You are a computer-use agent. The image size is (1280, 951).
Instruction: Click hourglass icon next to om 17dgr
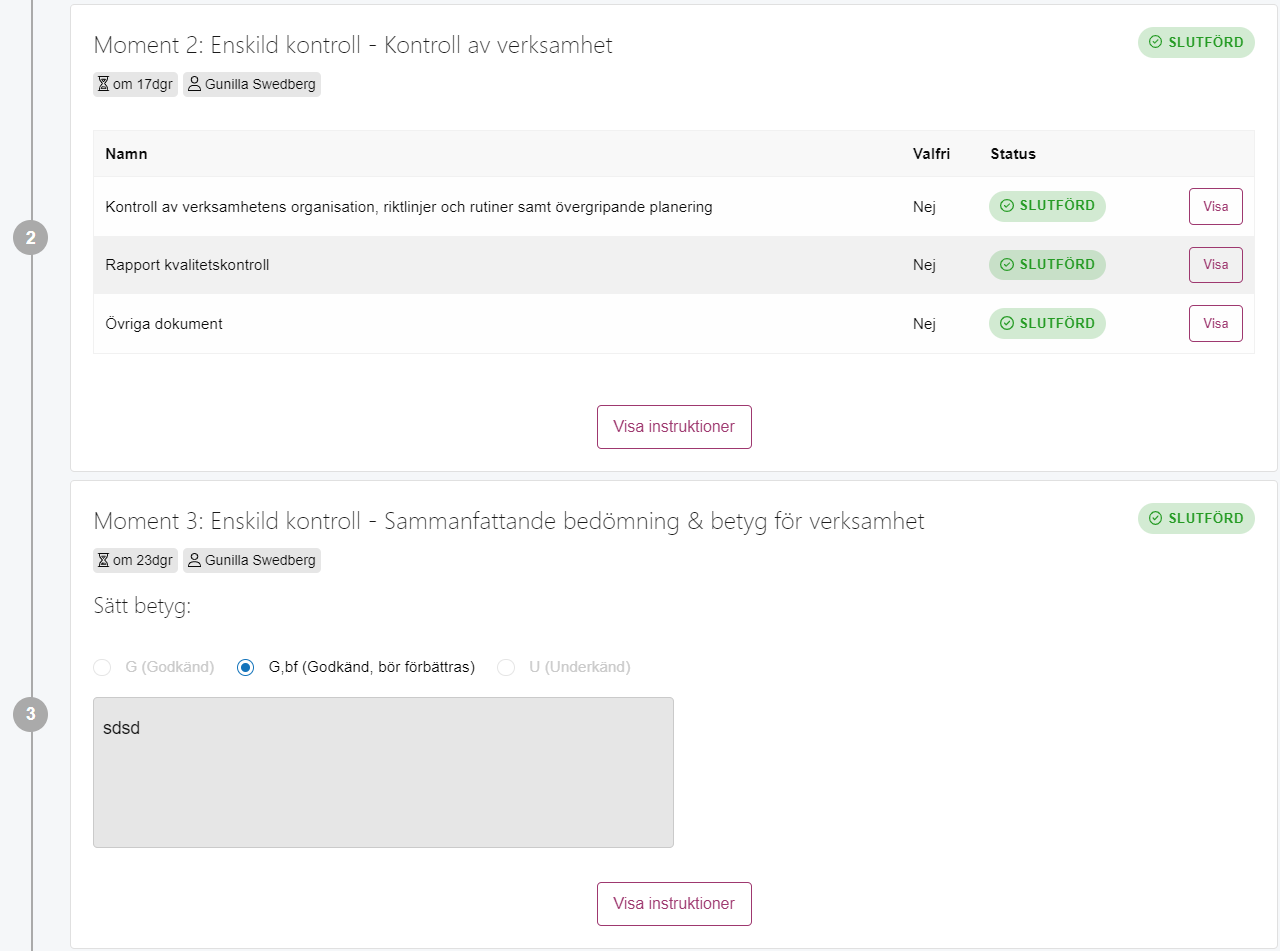point(103,84)
